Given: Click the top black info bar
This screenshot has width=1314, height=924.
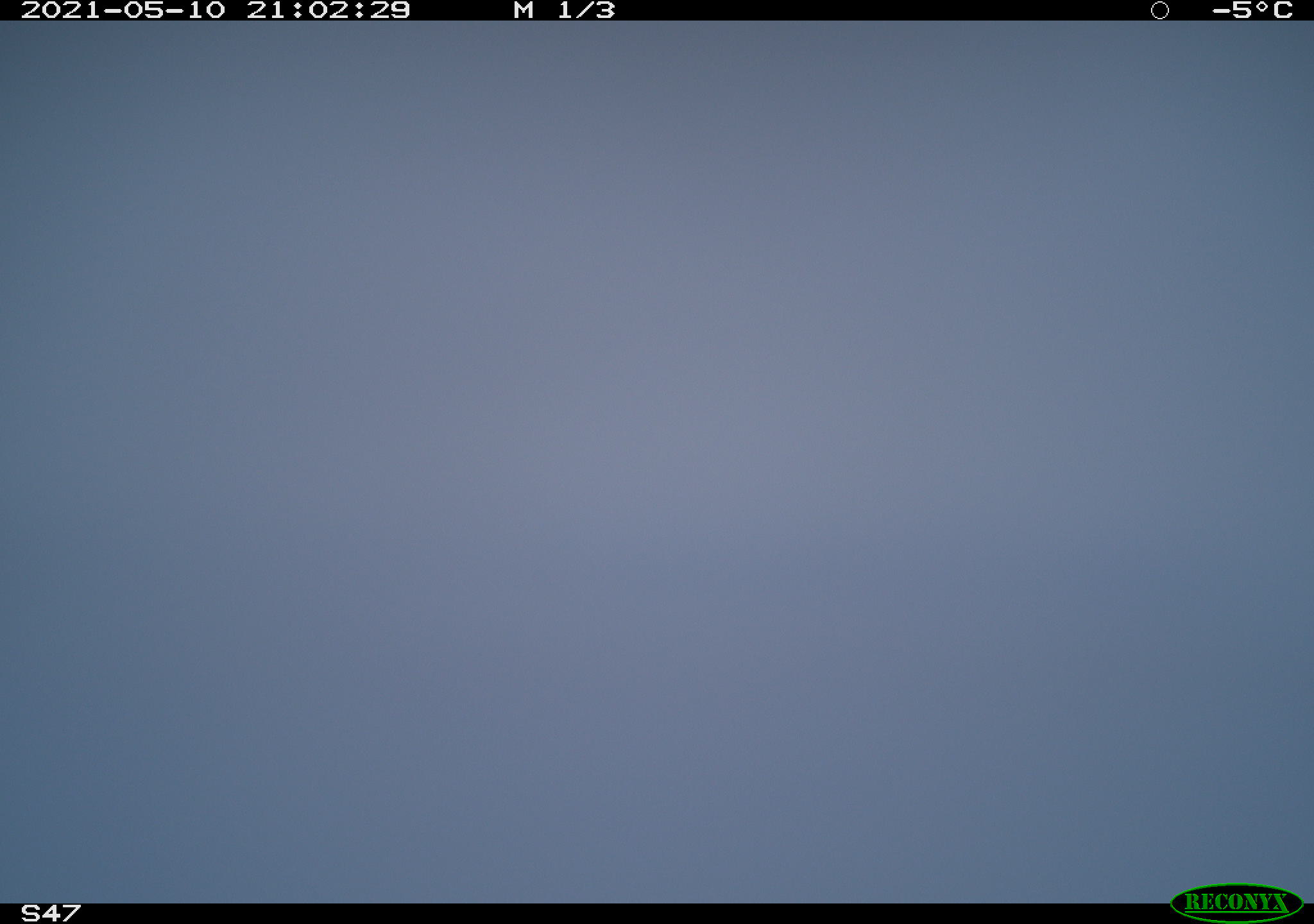Looking at the screenshot, I should point(657,10).
